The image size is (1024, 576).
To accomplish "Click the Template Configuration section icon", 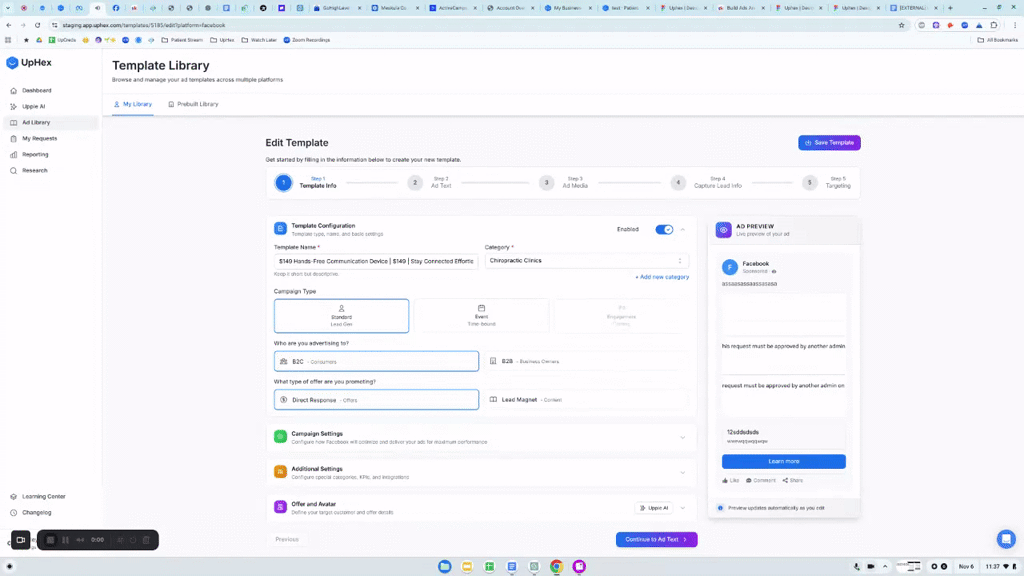I will (280, 229).
